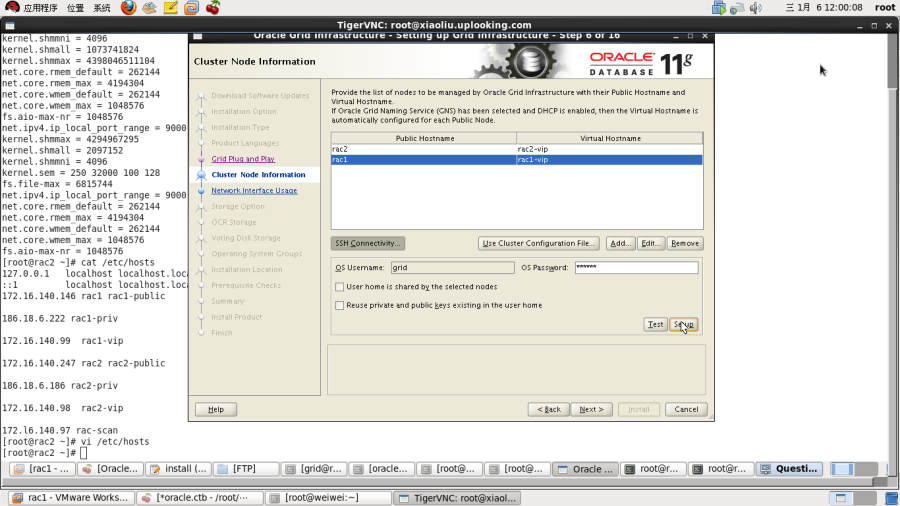Switch to Questi... task in VNC taskbar

[789, 469]
